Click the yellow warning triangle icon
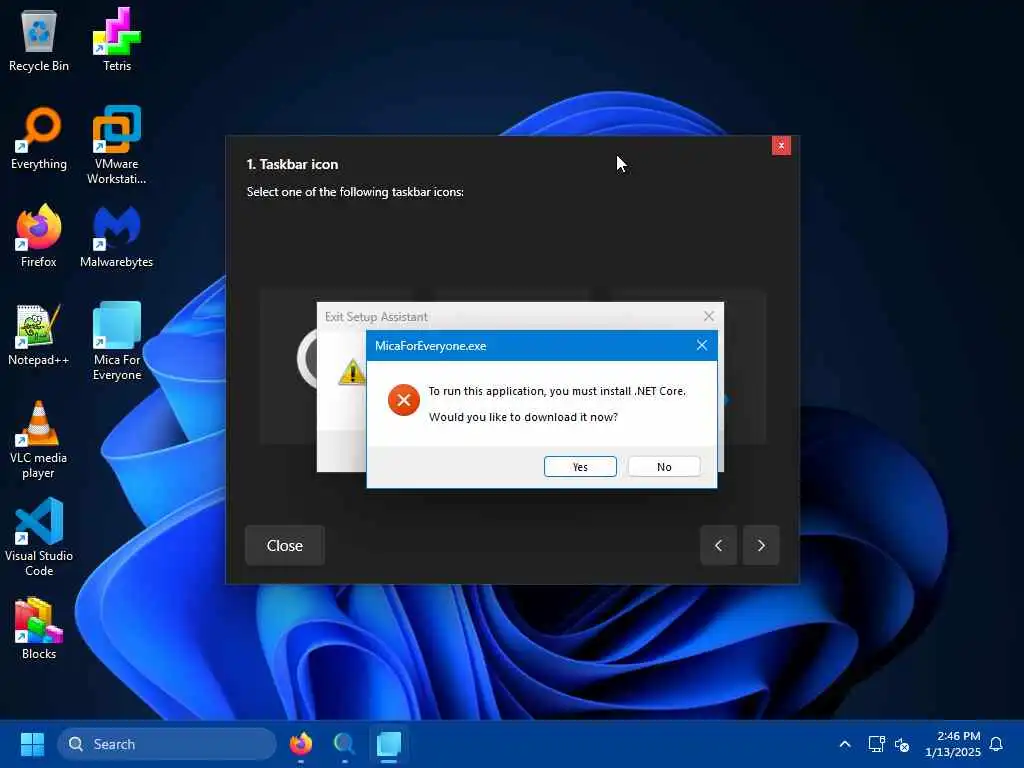The image size is (1024, 768). [351, 372]
